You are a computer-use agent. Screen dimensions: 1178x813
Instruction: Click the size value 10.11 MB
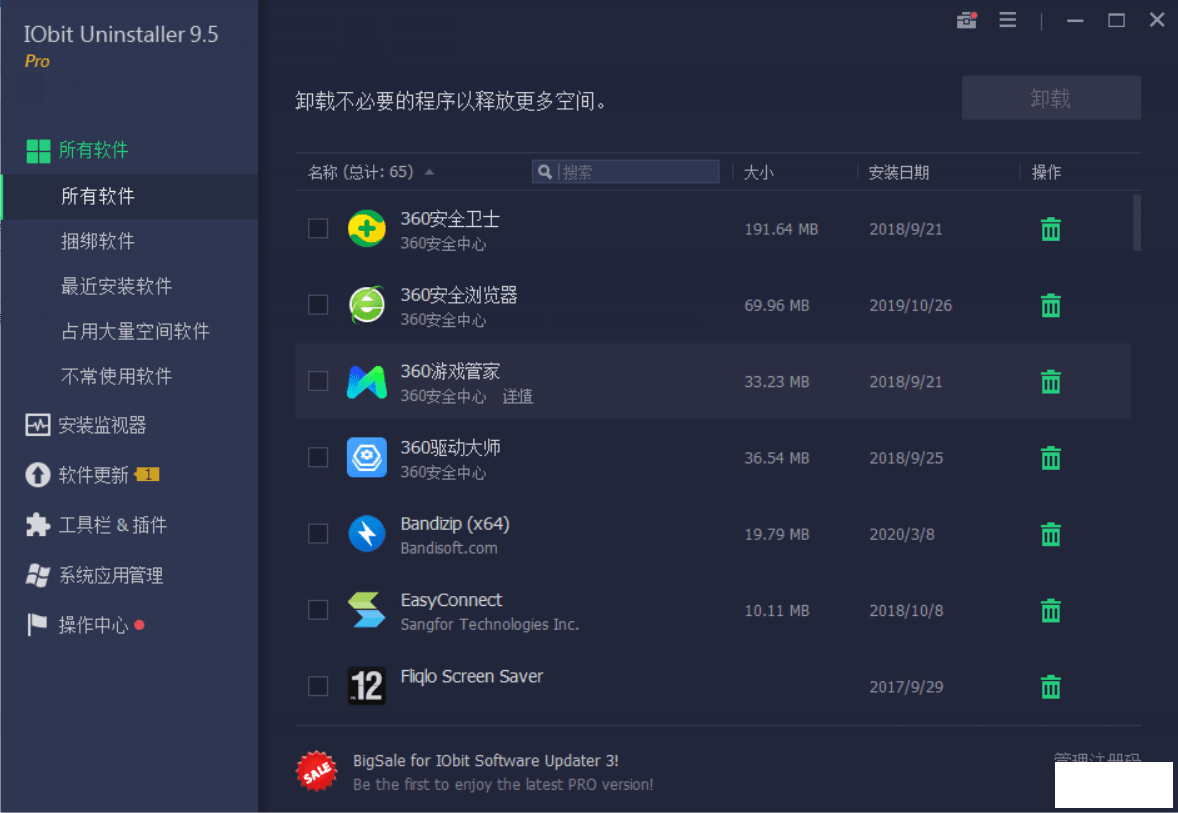(777, 611)
